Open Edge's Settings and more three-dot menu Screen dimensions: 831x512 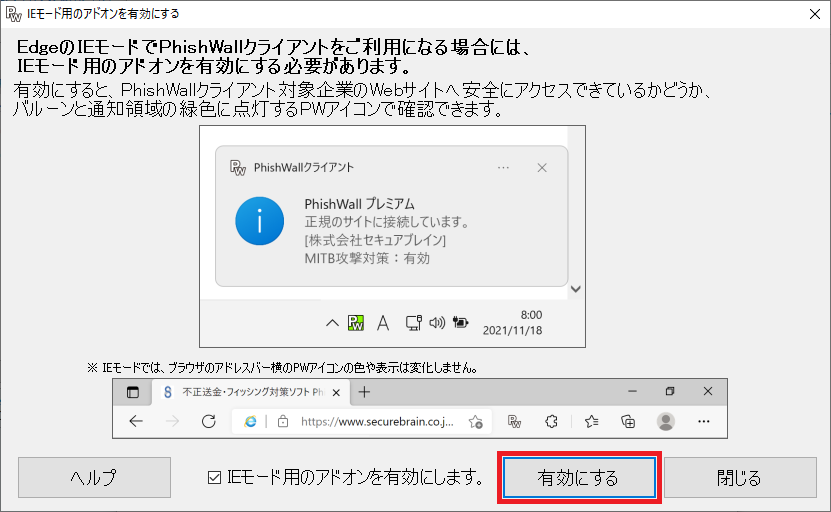tap(704, 421)
